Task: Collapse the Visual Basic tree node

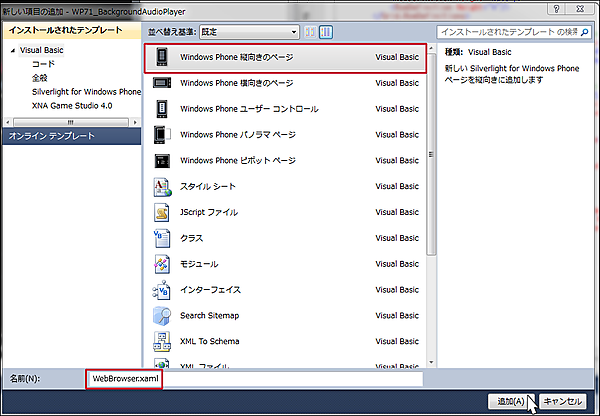Action: pyautogui.click(x=13, y=51)
